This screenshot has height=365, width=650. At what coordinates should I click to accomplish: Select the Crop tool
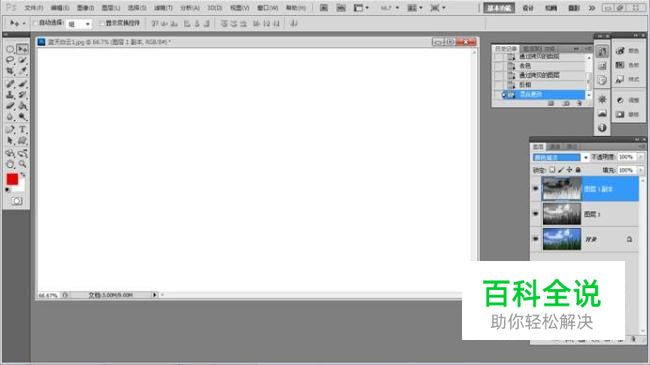(10, 71)
